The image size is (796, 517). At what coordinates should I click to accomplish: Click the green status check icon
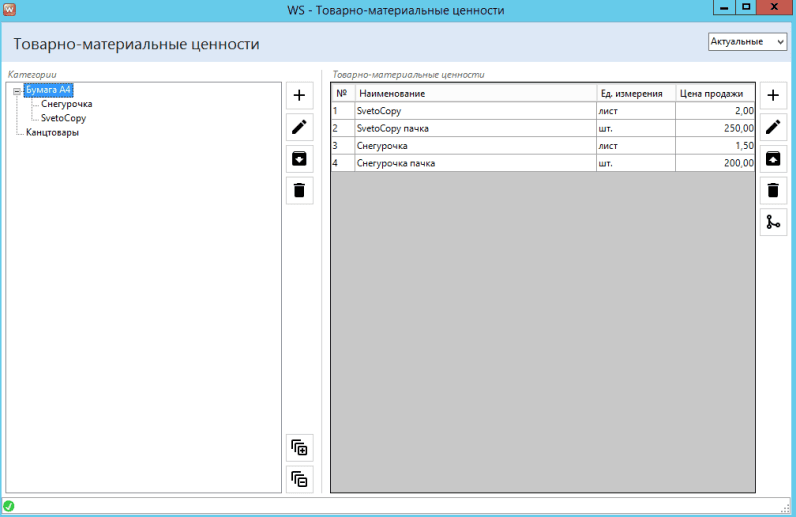9,506
